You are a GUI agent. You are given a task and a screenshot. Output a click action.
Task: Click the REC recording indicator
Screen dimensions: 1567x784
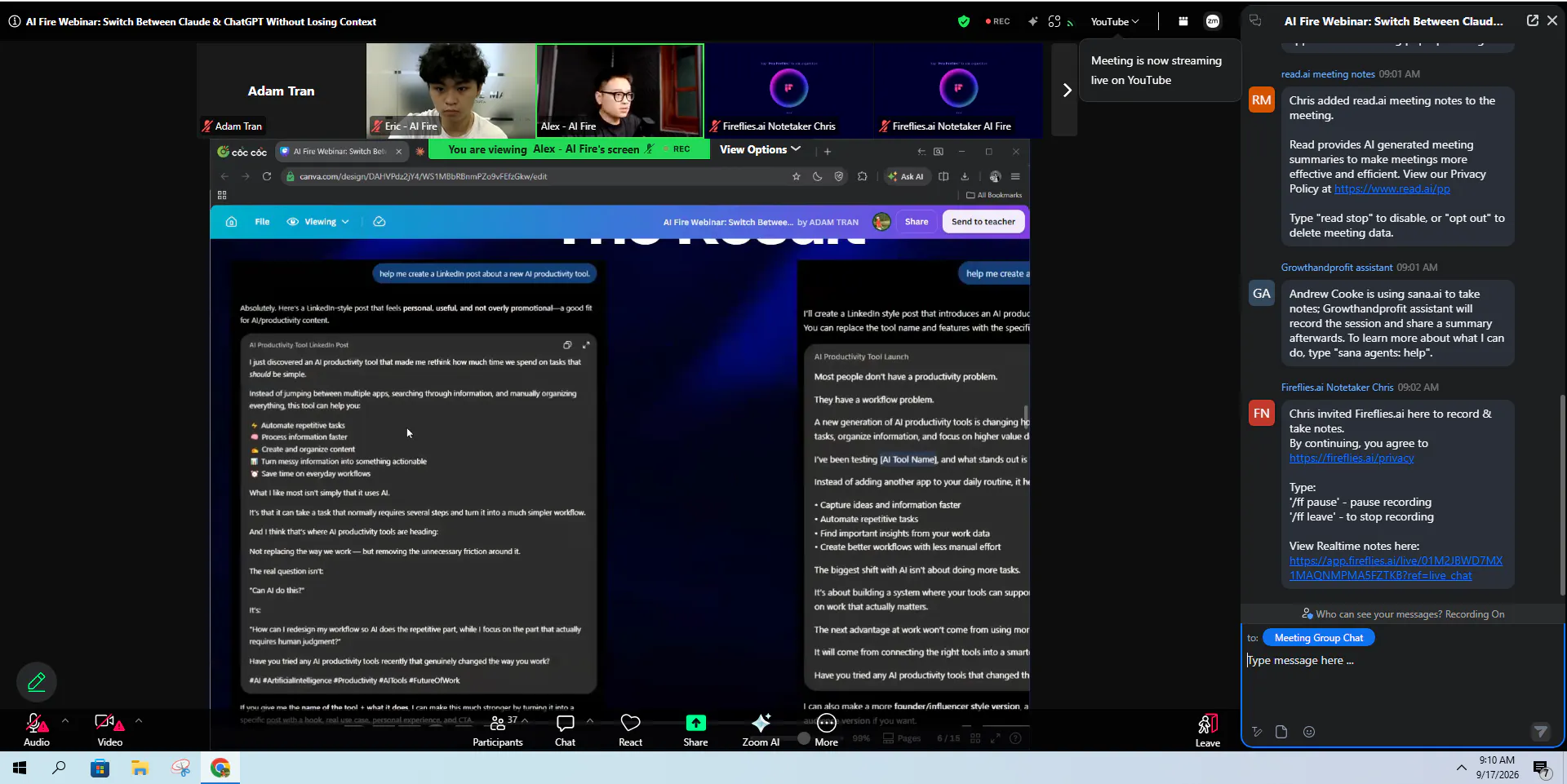tap(997, 22)
